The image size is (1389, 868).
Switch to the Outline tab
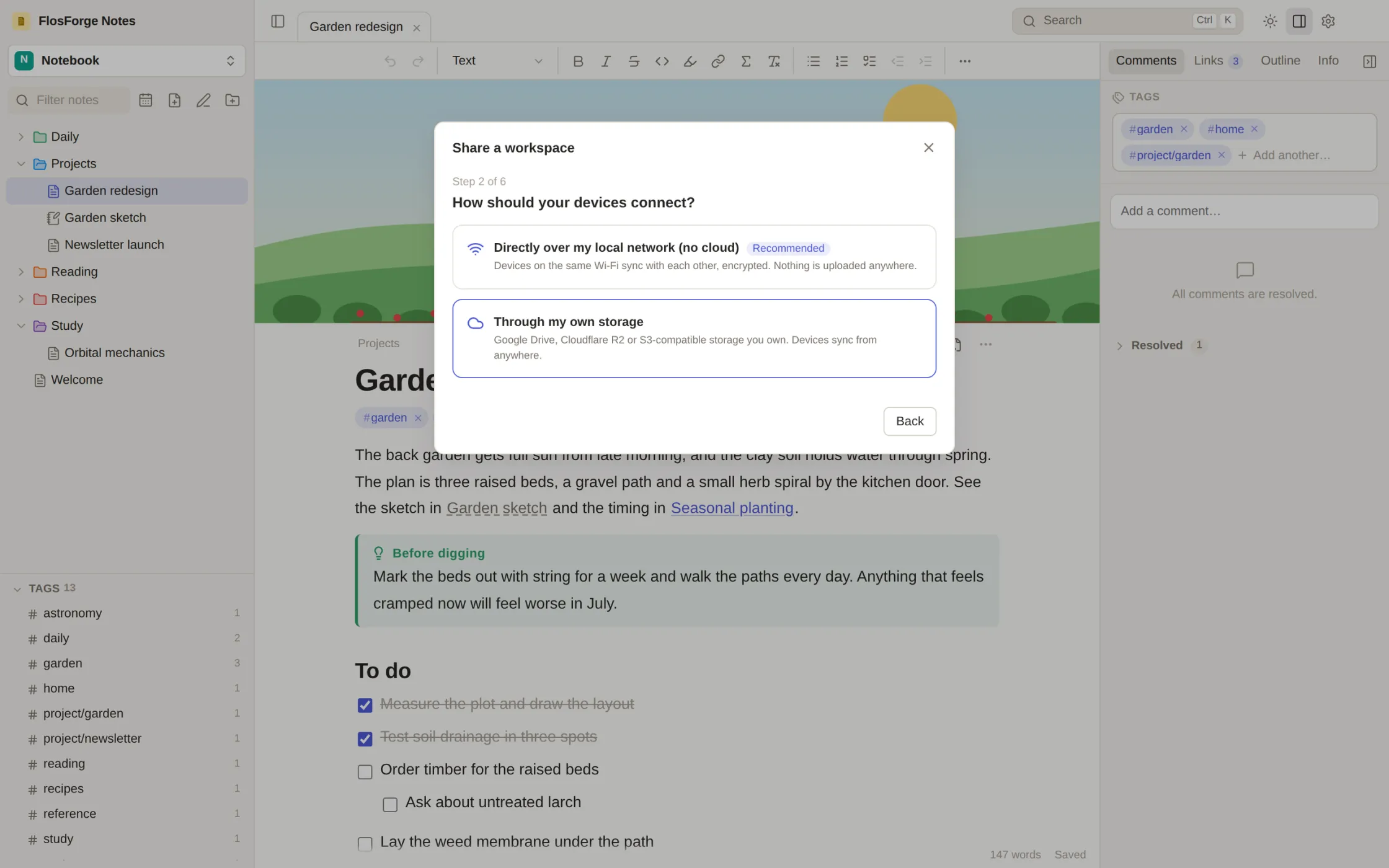[x=1280, y=61]
